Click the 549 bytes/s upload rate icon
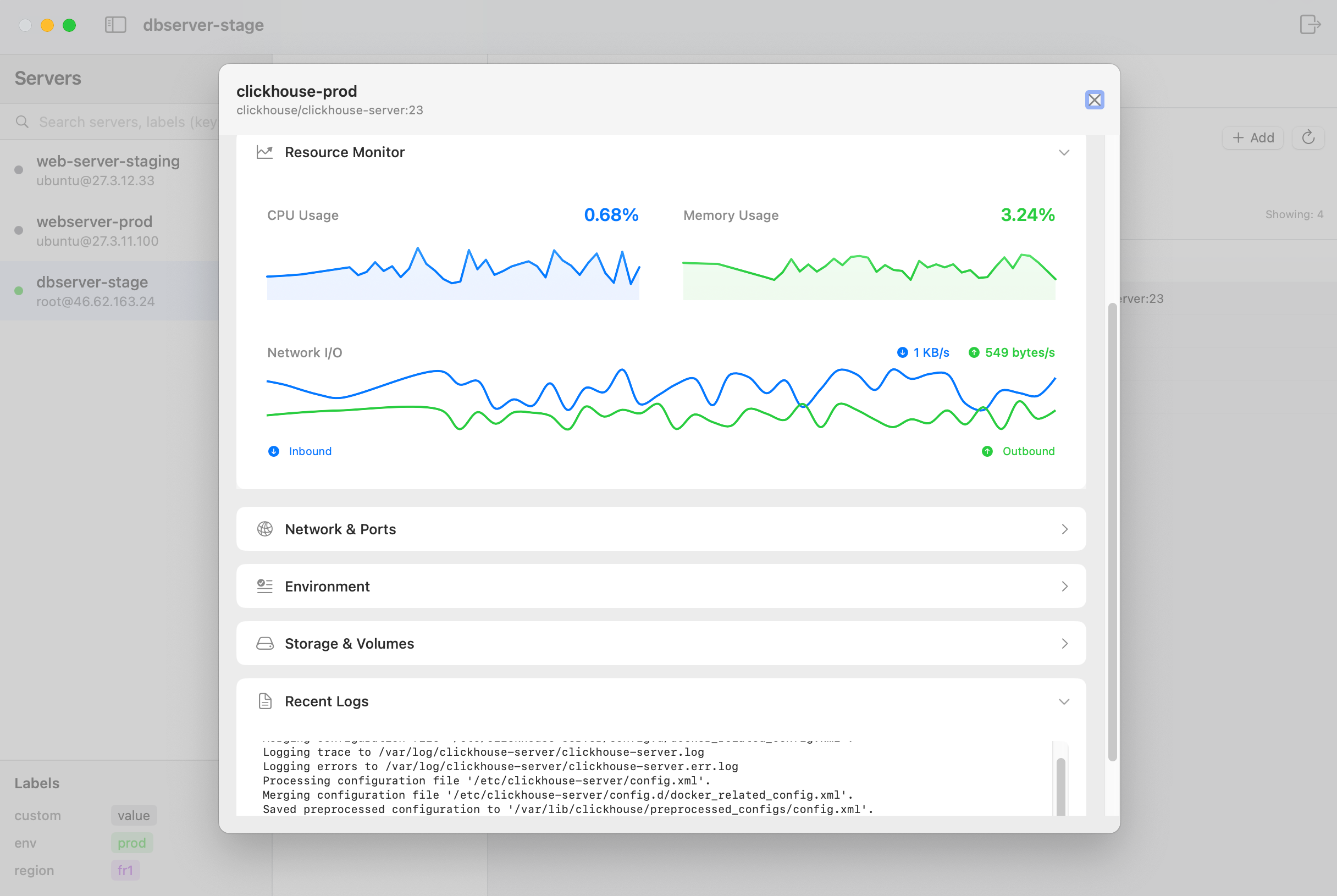This screenshot has width=1337, height=896. point(974,352)
